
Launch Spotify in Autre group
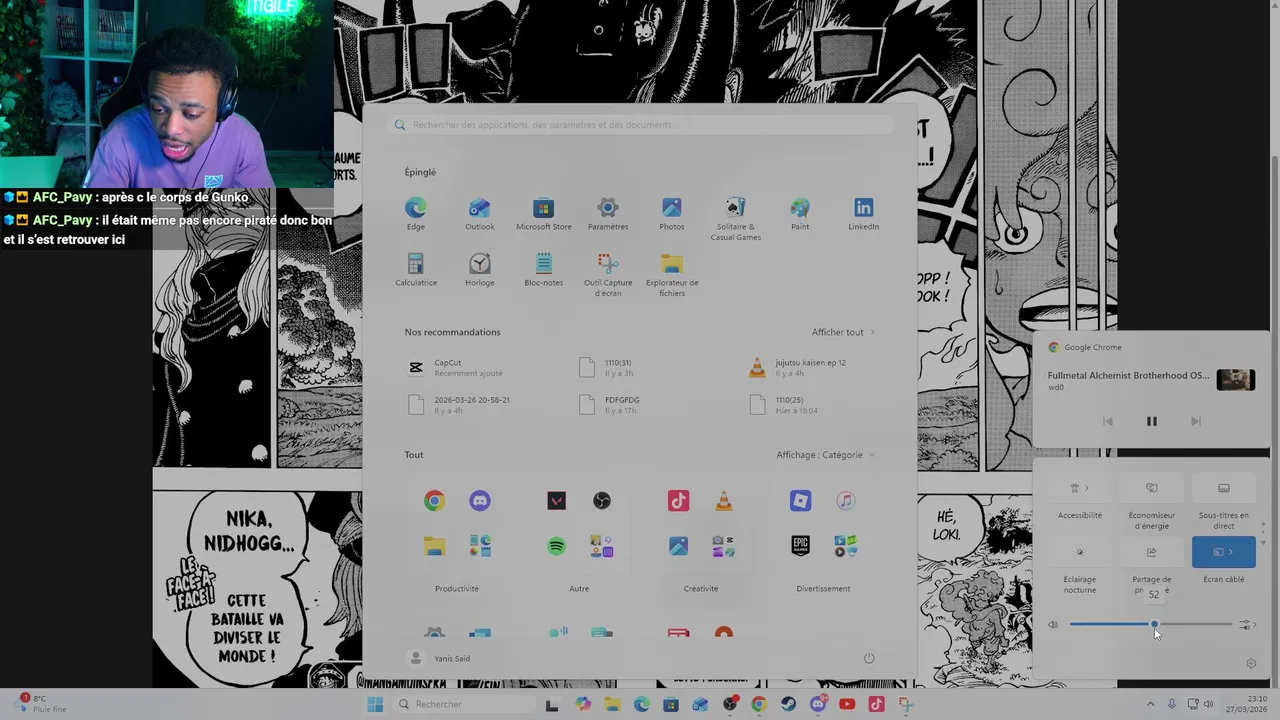point(556,546)
